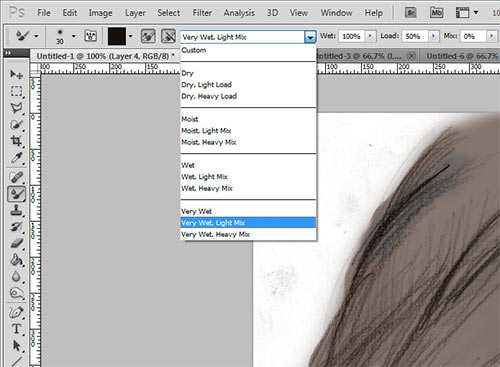Open the Image menu
The image size is (500, 367).
(x=100, y=13)
